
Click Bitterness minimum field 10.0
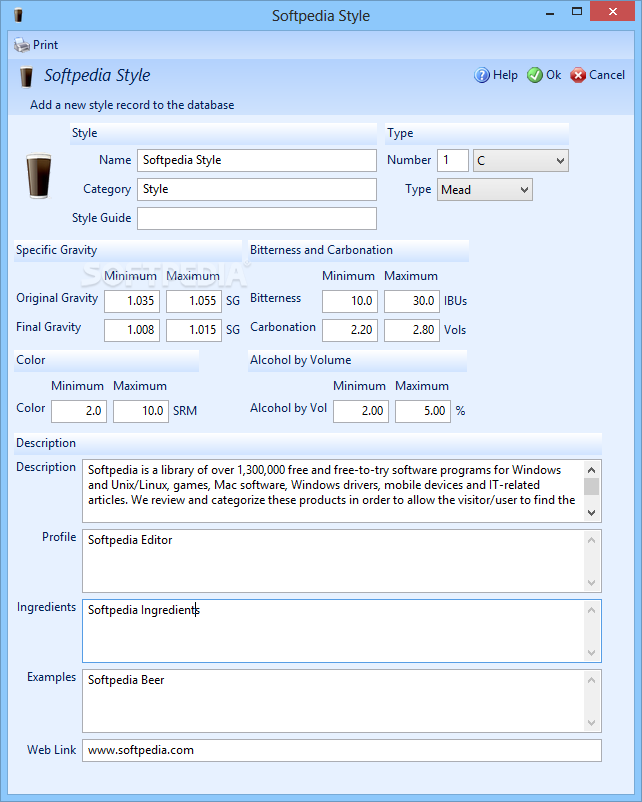[350, 301]
